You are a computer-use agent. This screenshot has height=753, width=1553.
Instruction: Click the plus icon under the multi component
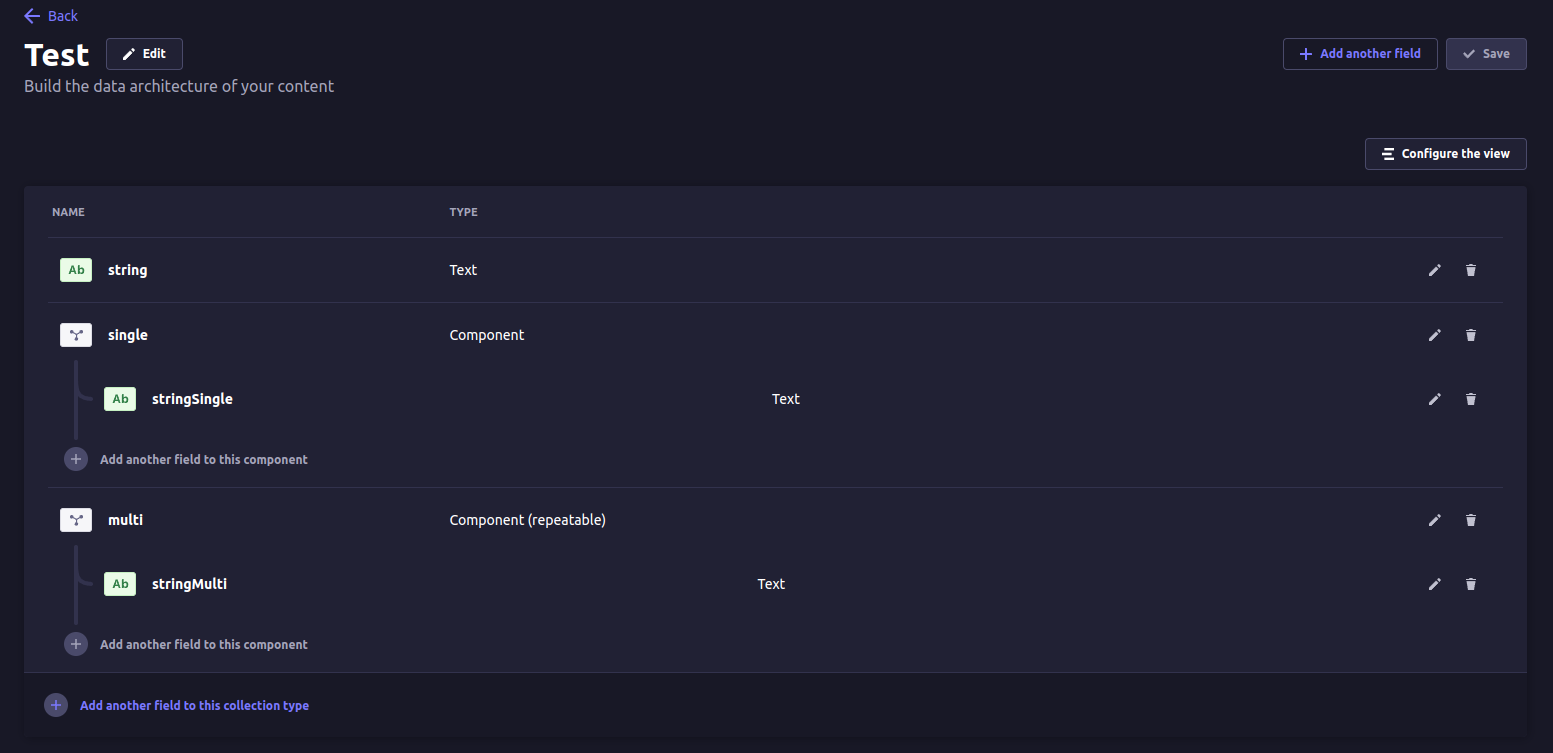pos(76,644)
